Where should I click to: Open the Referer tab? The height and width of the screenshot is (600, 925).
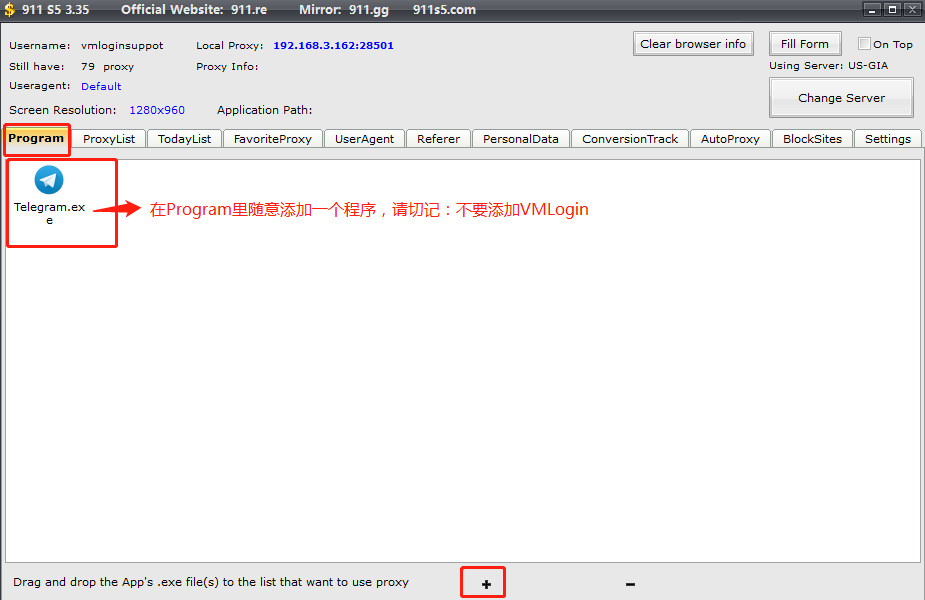438,139
